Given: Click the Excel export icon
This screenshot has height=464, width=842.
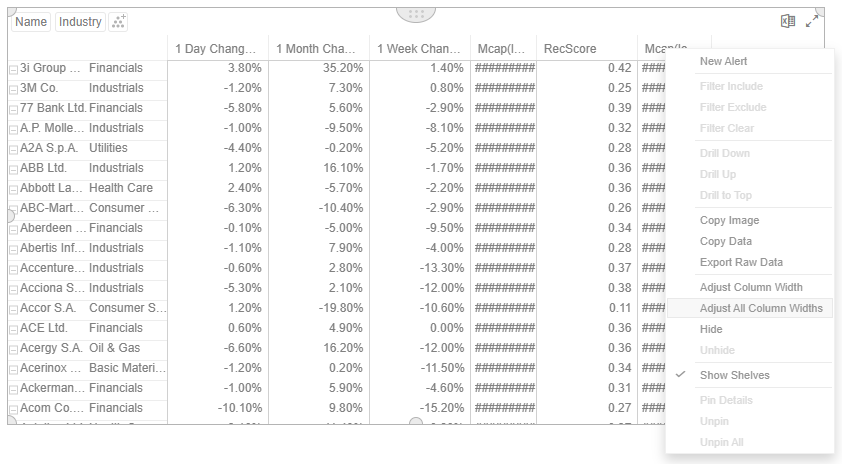Looking at the screenshot, I should tap(788, 21).
